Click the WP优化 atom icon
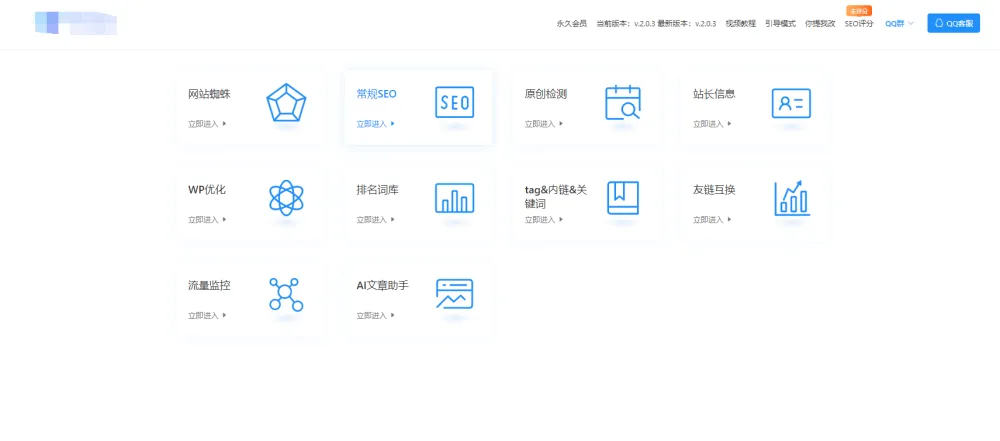Screen dimensions: 1000x441 pos(286,198)
